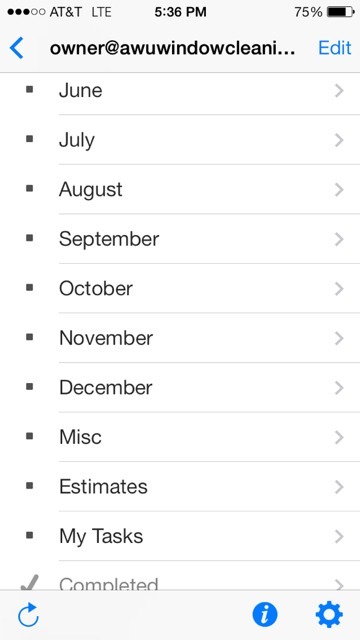Tap the battery indicator in status bar
This screenshot has width=360, height=640.
click(341, 12)
